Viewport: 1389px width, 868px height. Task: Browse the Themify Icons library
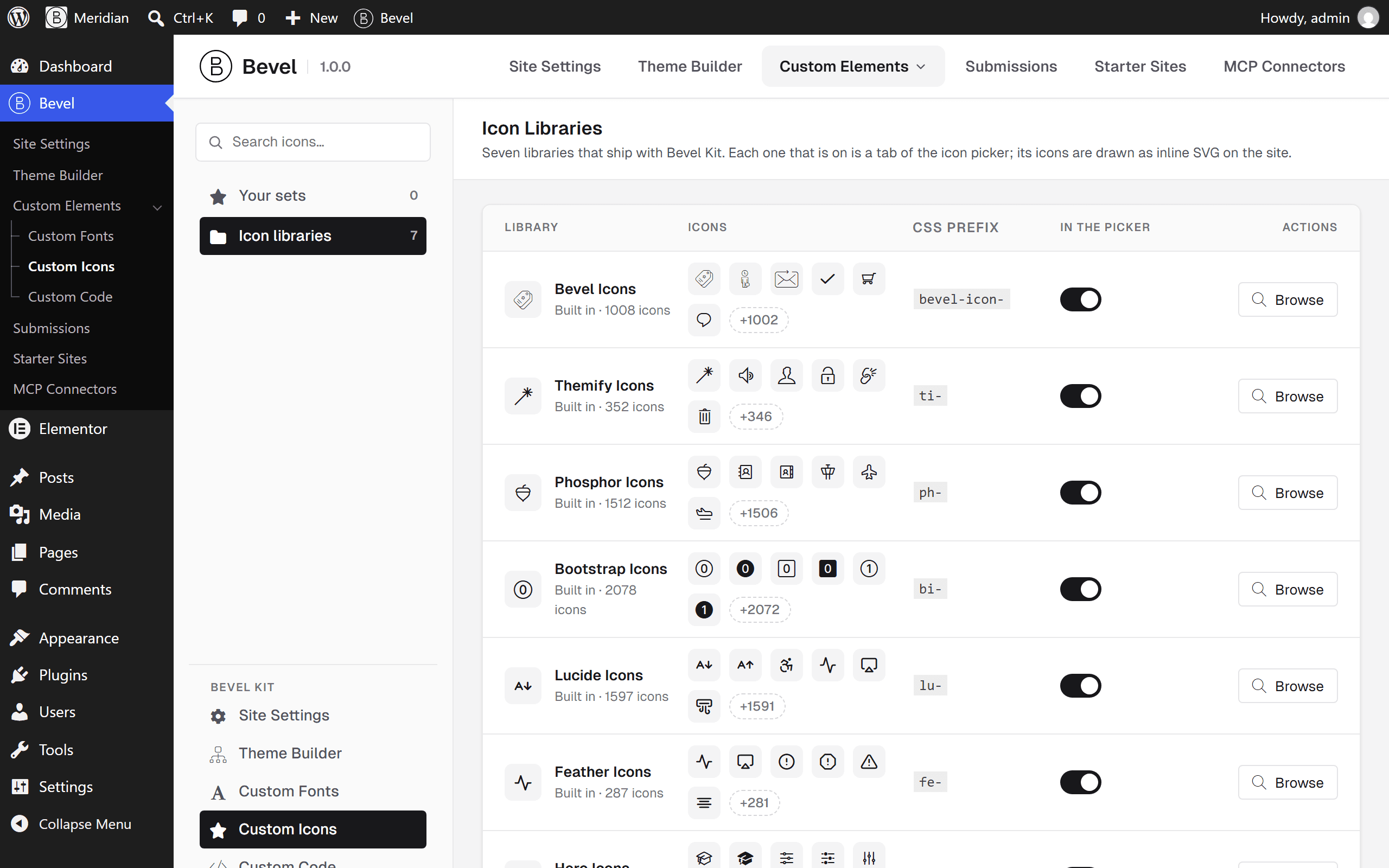[x=1288, y=396]
